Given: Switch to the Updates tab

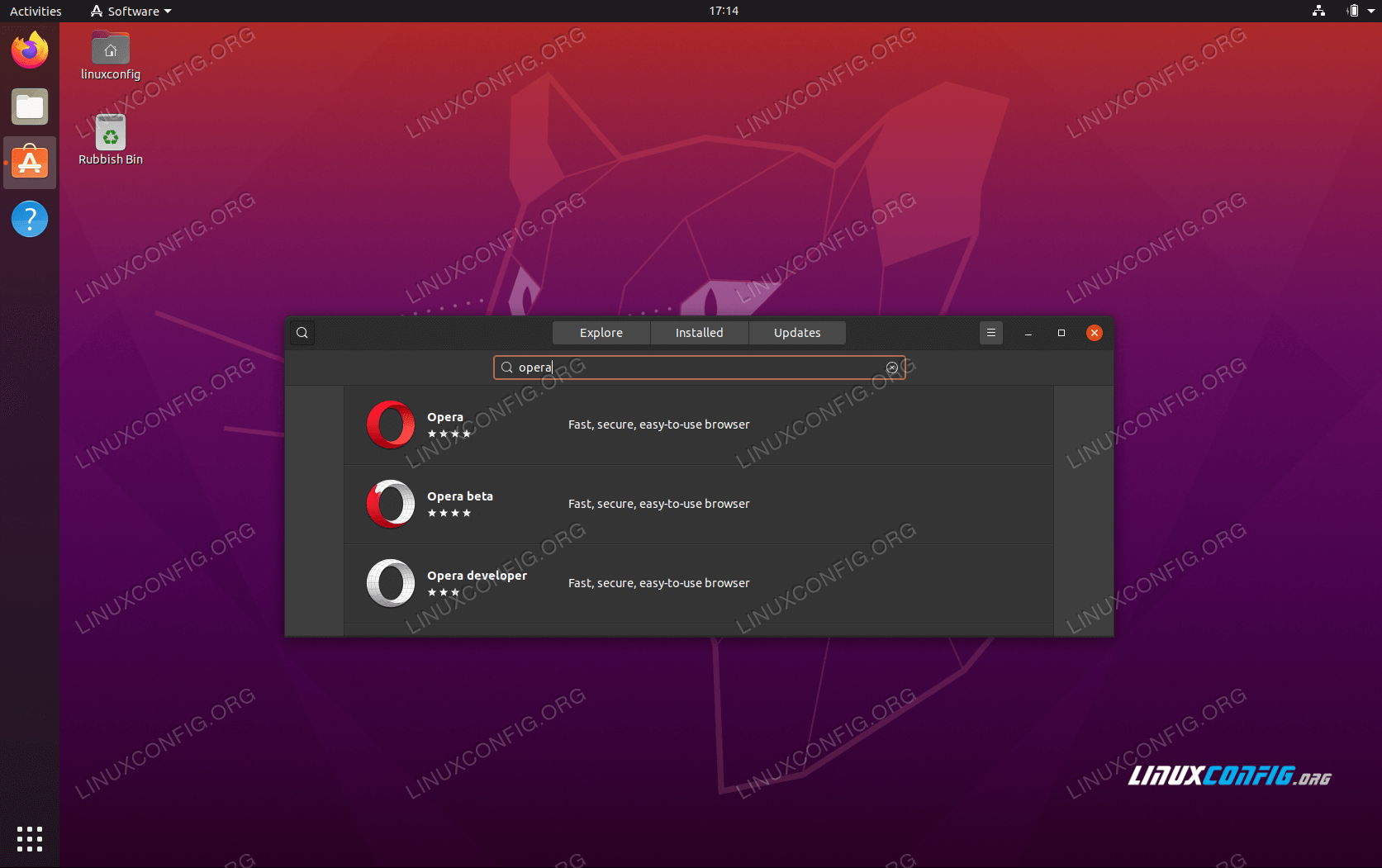Looking at the screenshot, I should (x=797, y=333).
